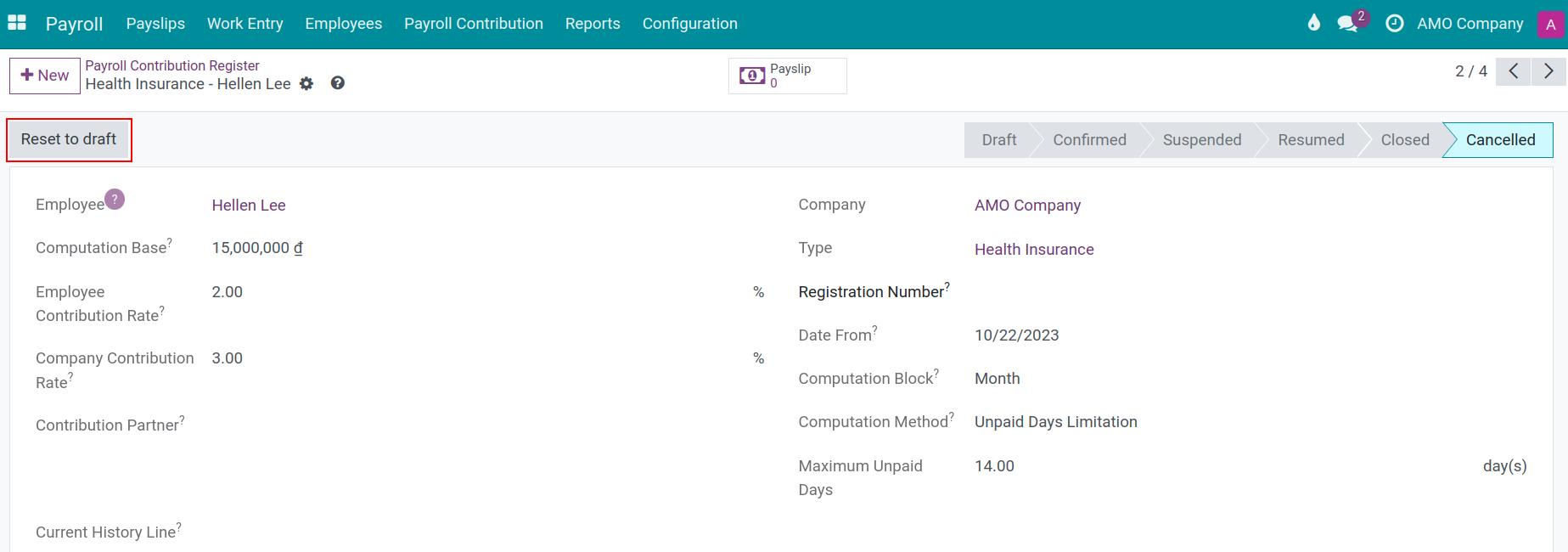This screenshot has height=552, width=1568.
Task: Open the Hellen Lee employee link
Action: tap(249, 206)
